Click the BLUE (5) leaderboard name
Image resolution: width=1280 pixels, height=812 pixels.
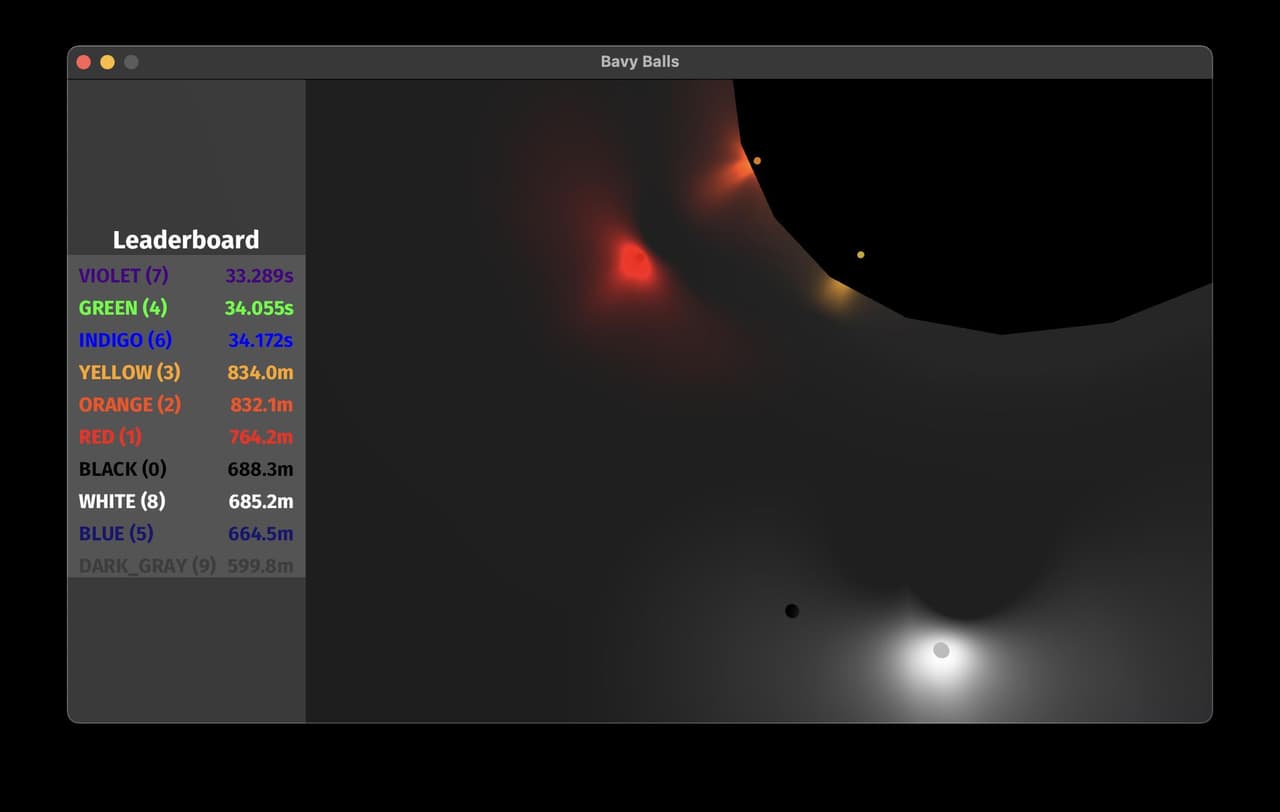tap(116, 533)
